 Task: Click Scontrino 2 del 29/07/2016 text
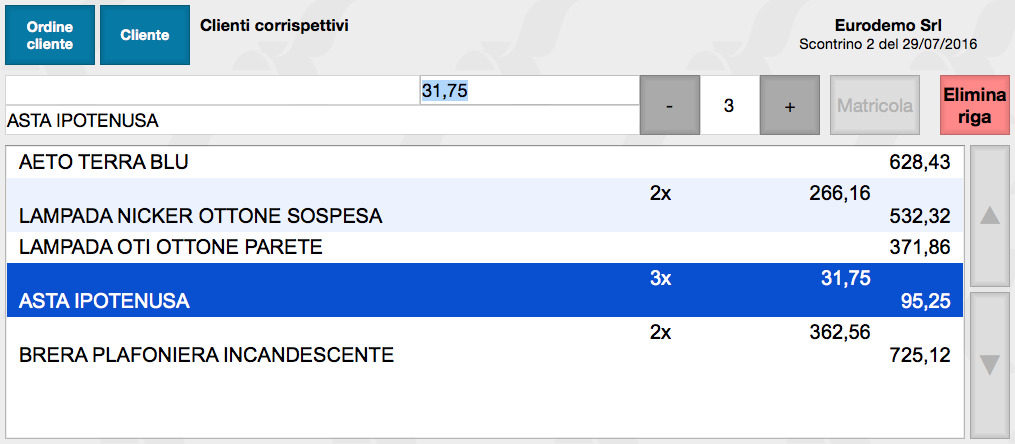[x=888, y=45]
